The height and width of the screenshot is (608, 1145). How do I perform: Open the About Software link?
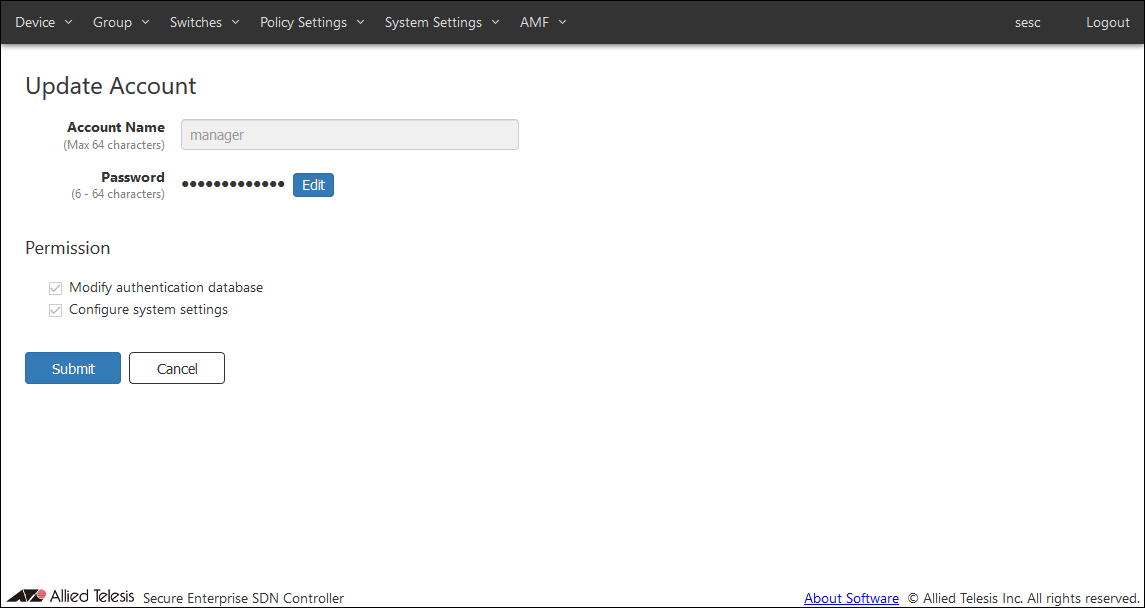point(851,598)
